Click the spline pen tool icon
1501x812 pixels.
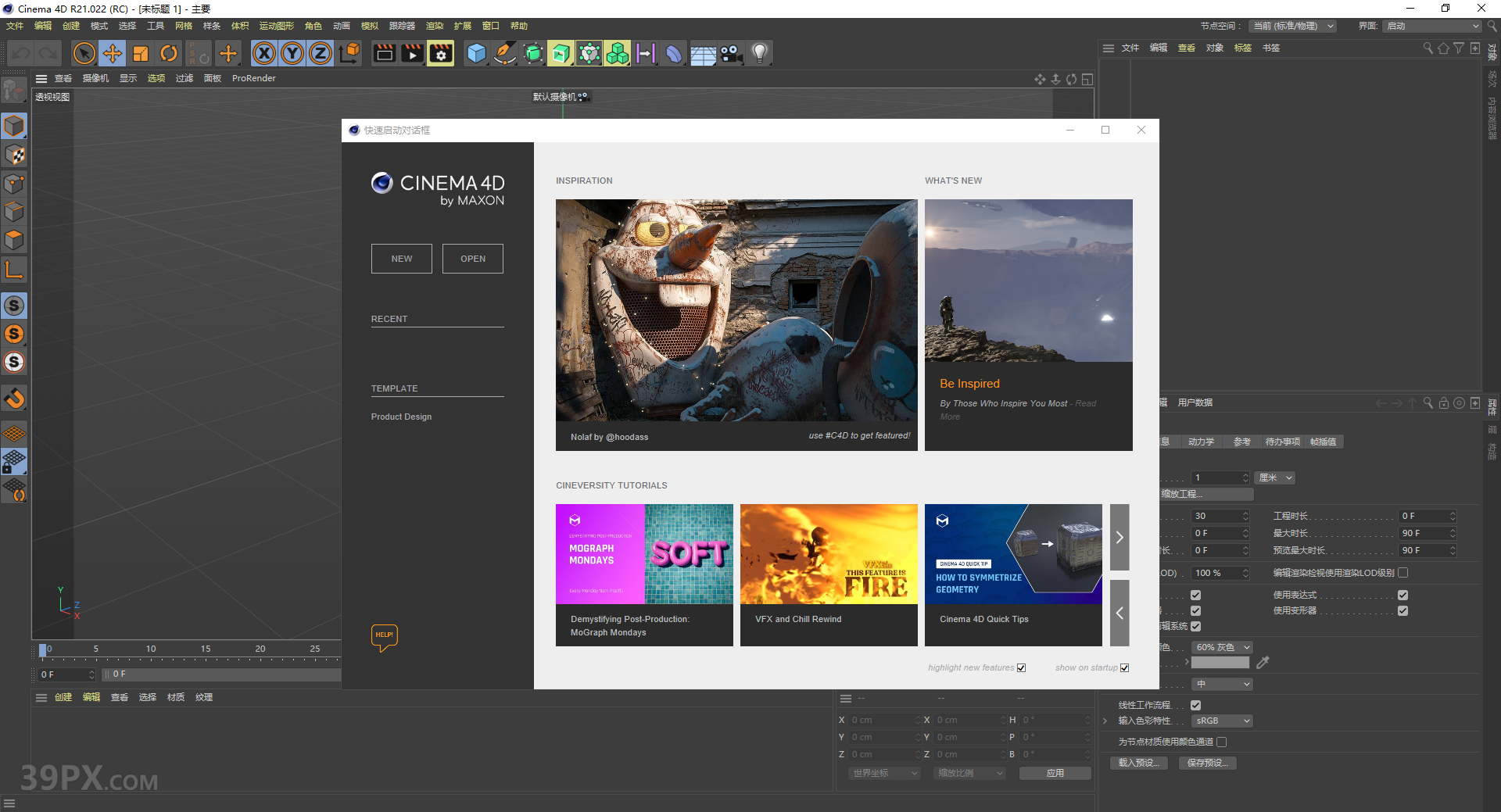tap(505, 53)
